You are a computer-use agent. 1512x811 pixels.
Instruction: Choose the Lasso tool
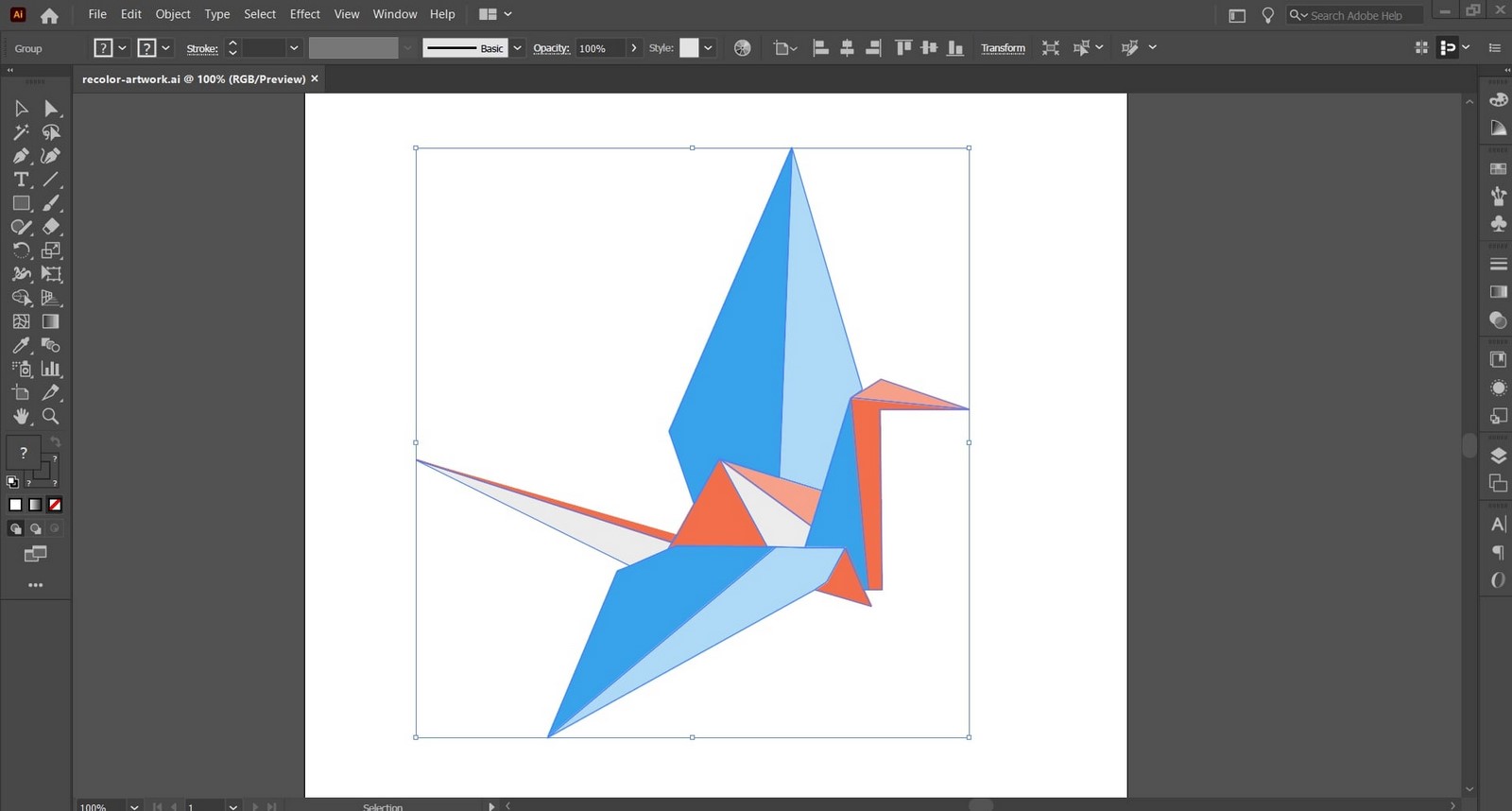pos(51,132)
